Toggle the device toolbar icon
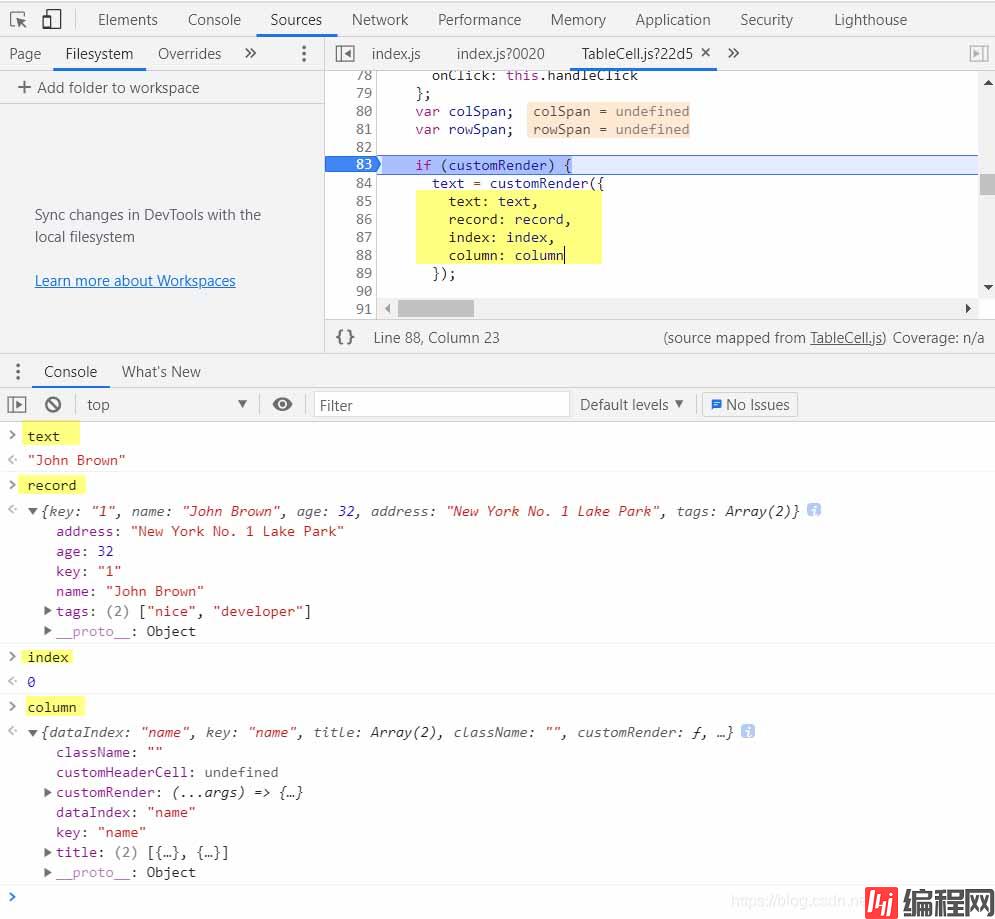Viewport: 995px width, 919px height. [51, 20]
